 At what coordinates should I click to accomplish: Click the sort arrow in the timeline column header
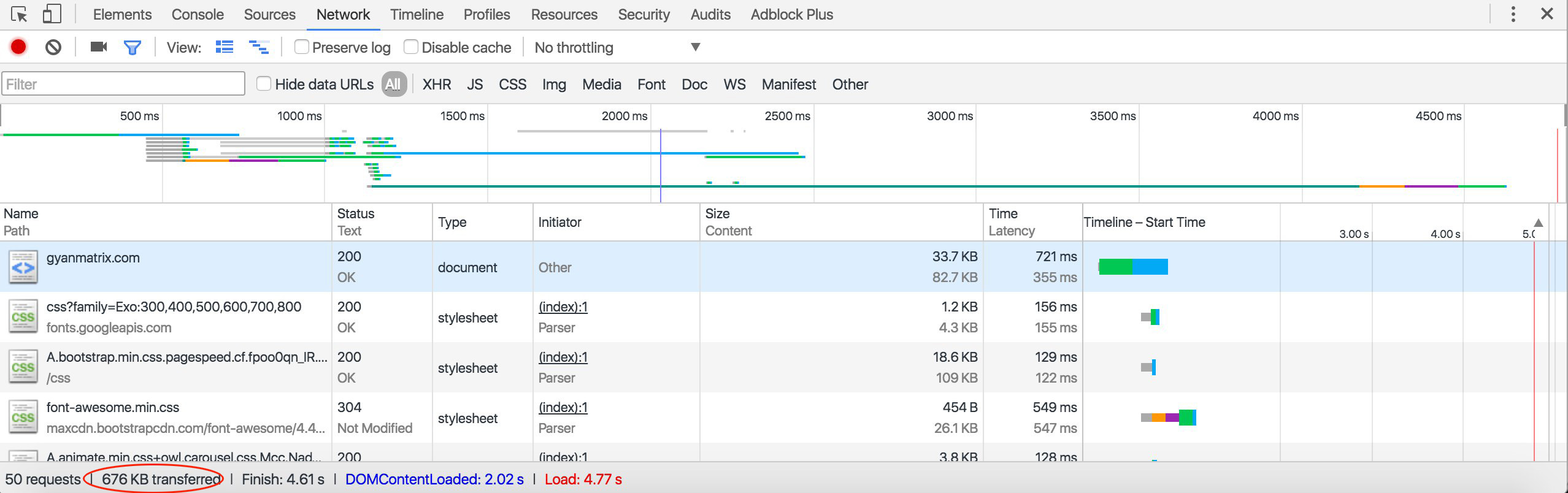[x=1538, y=223]
